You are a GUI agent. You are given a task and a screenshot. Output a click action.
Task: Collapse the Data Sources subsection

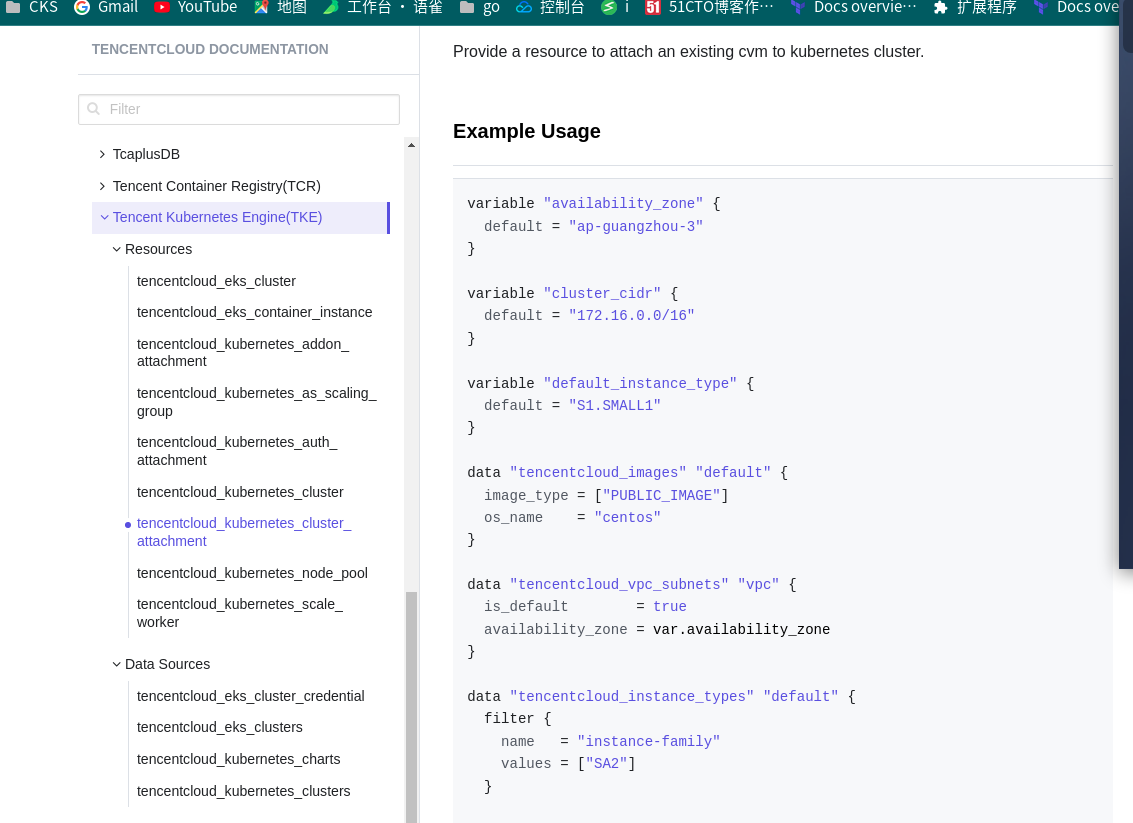(x=161, y=664)
